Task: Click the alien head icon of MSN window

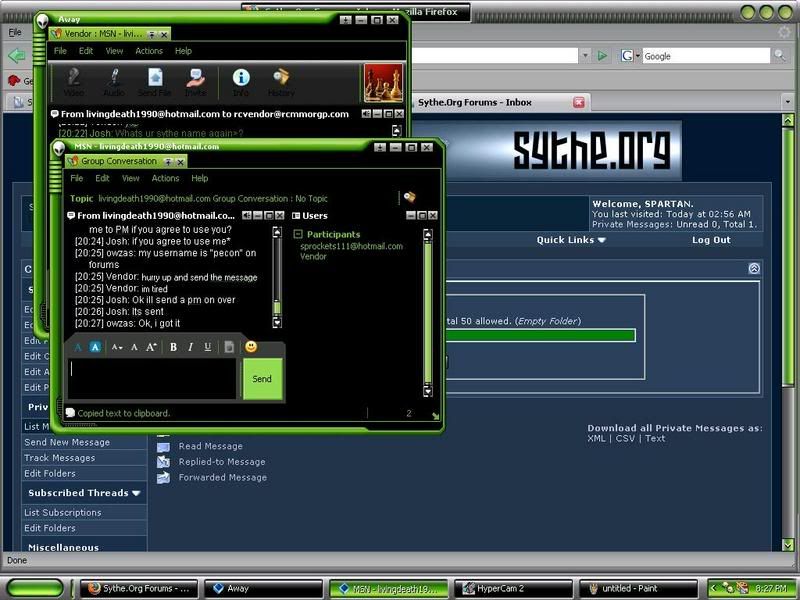Action: click(x=58, y=148)
